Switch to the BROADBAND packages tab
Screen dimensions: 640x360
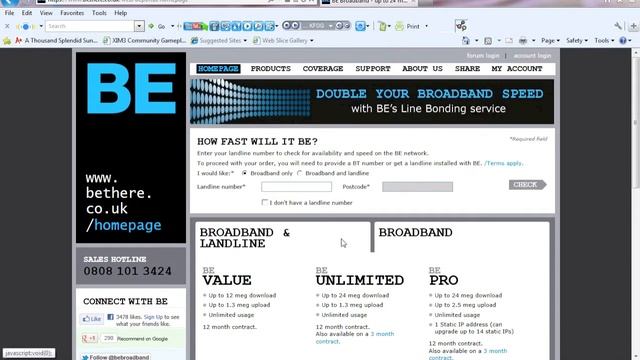[461, 237]
